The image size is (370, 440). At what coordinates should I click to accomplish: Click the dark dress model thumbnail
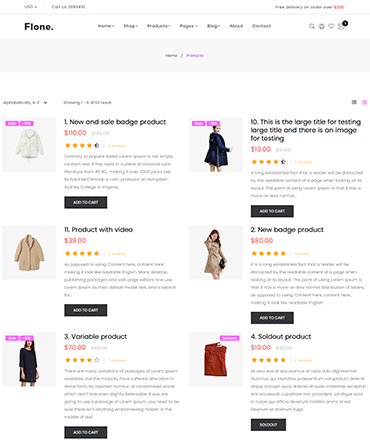pos(29,359)
